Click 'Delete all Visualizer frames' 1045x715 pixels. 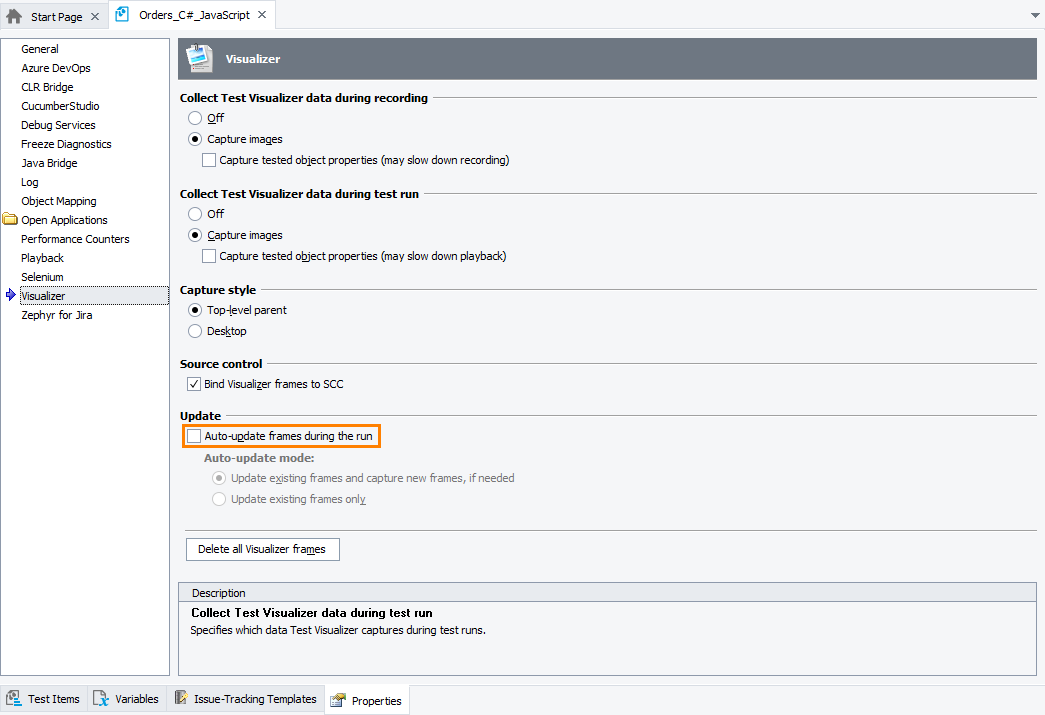(x=262, y=549)
